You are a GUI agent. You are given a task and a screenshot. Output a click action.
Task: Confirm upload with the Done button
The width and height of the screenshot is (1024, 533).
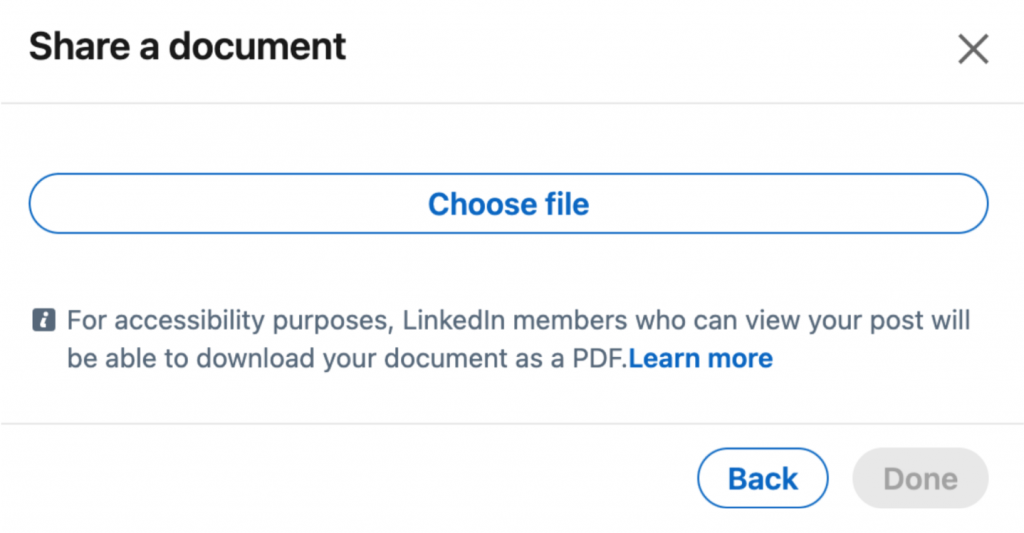920,479
